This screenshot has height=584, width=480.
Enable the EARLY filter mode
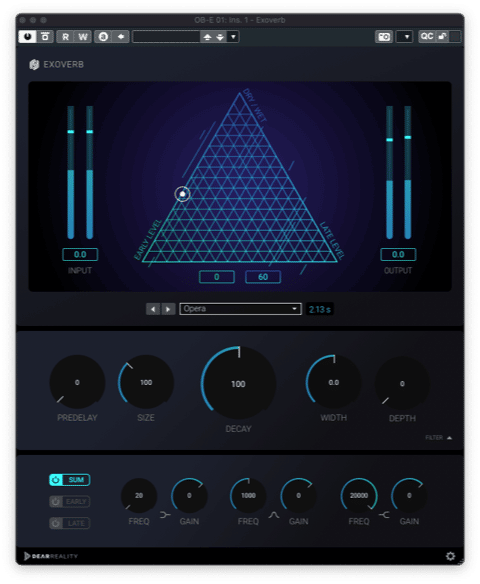click(x=70, y=502)
